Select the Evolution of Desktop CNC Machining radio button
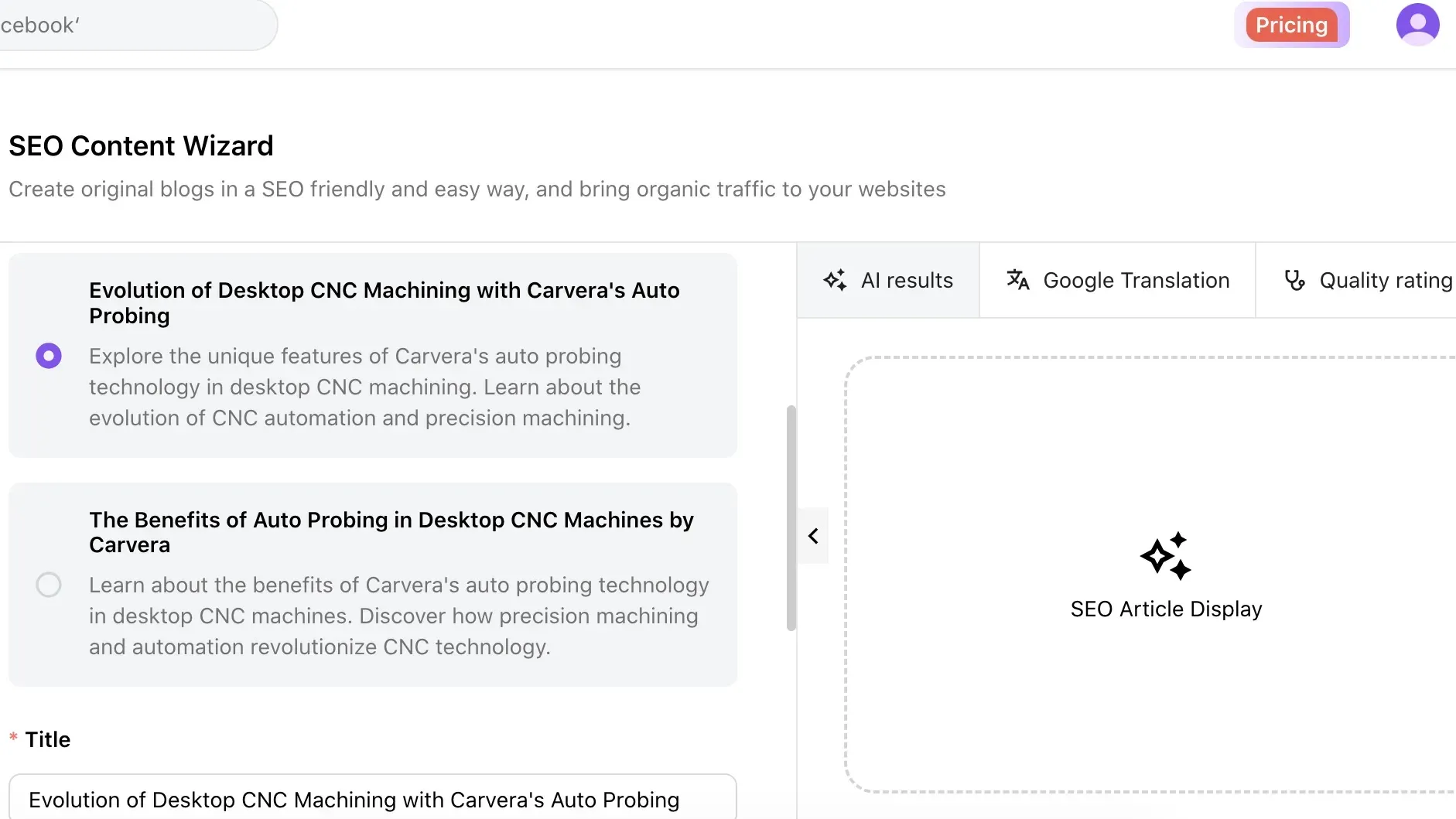Image resolution: width=1456 pixels, height=819 pixels. pos(49,356)
